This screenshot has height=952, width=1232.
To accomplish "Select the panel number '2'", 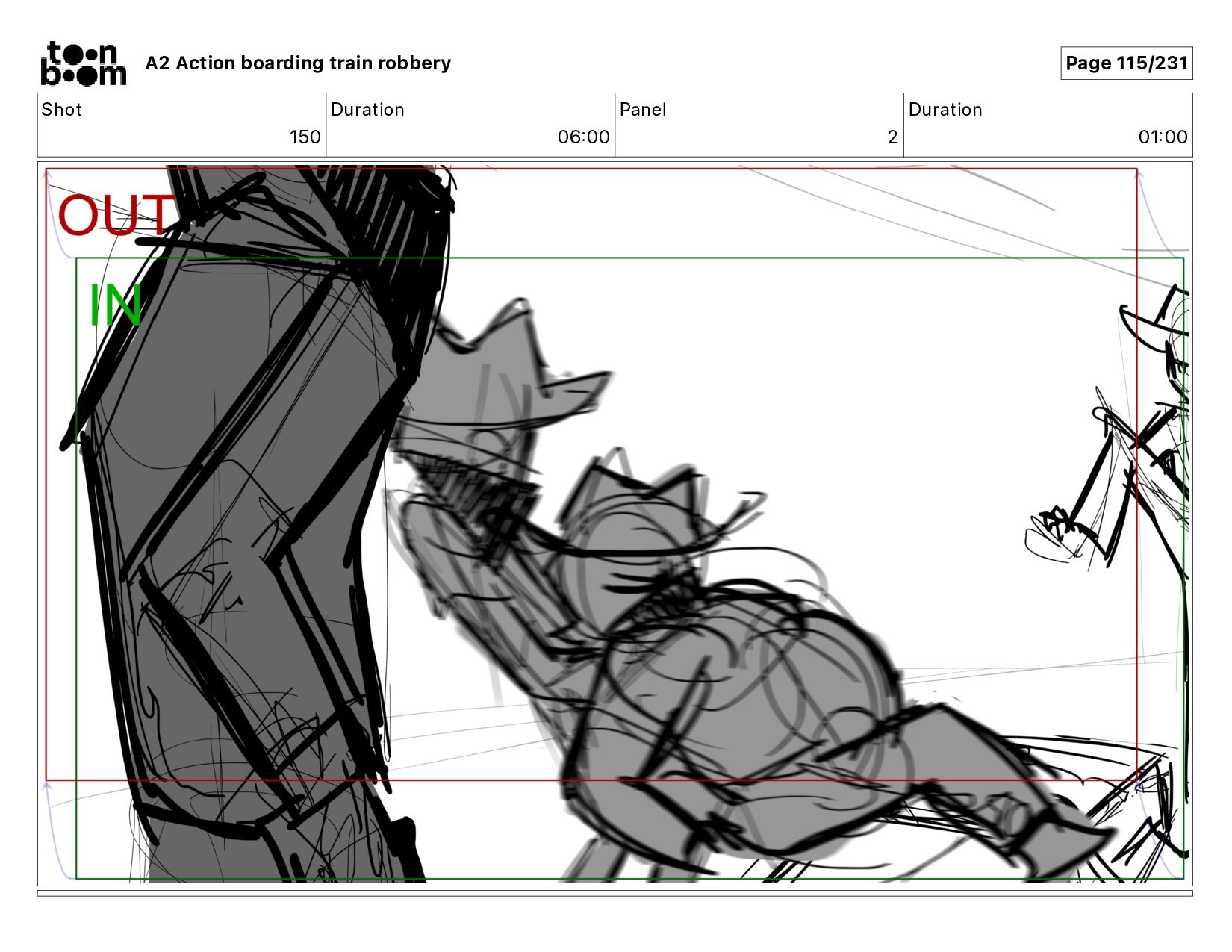I will click(892, 137).
